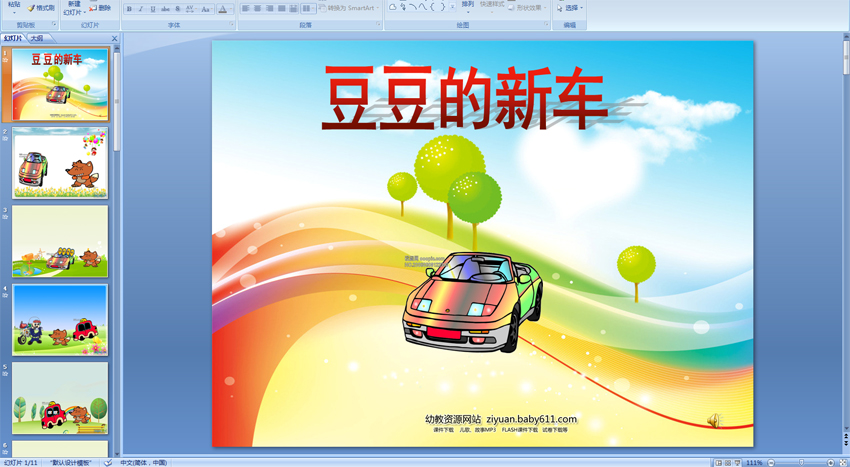The height and width of the screenshot is (467, 850).
Task: Open Font (字体) dialog launcher
Action: point(231,24)
